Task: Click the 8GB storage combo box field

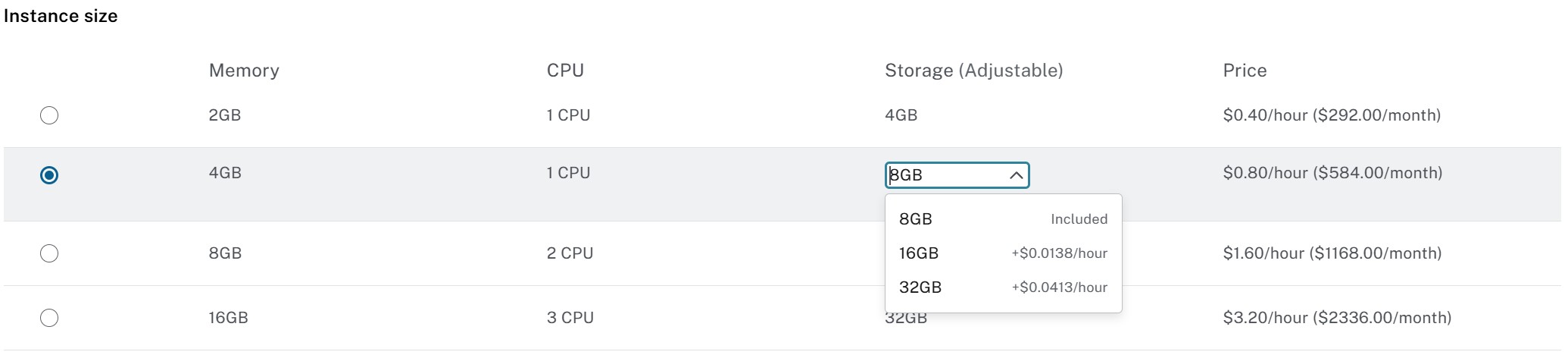Action: click(x=947, y=175)
